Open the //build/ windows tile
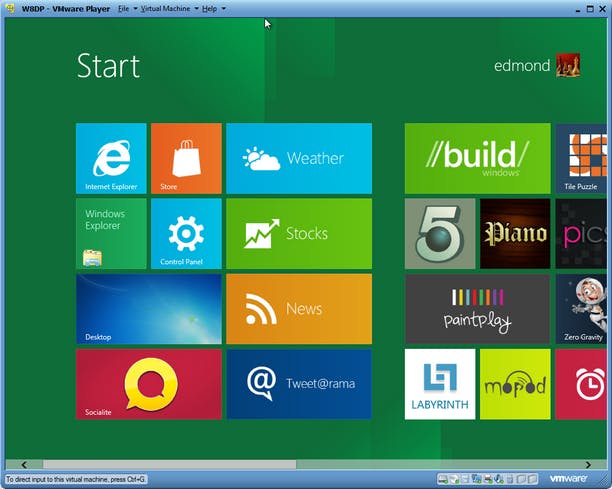The image size is (612, 489). [478, 158]
